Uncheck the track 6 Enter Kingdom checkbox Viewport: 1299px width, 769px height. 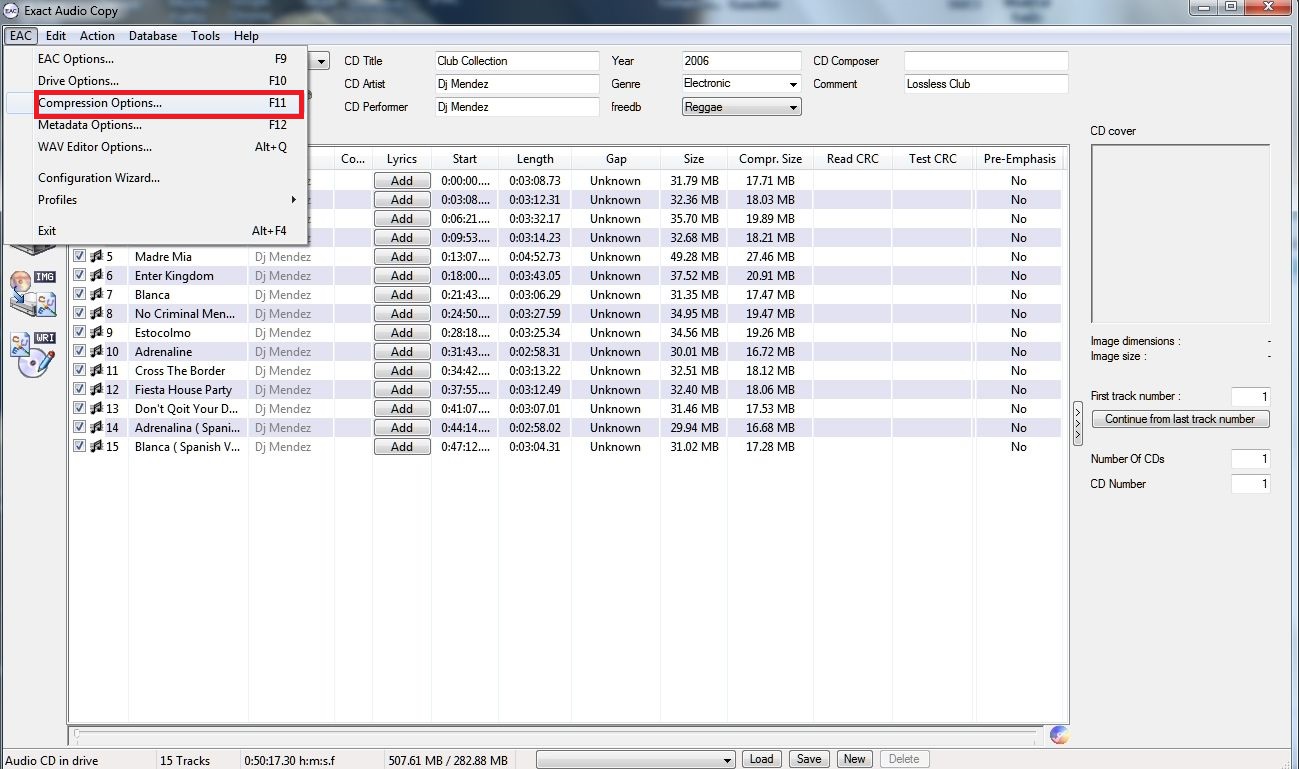[80, 276]
